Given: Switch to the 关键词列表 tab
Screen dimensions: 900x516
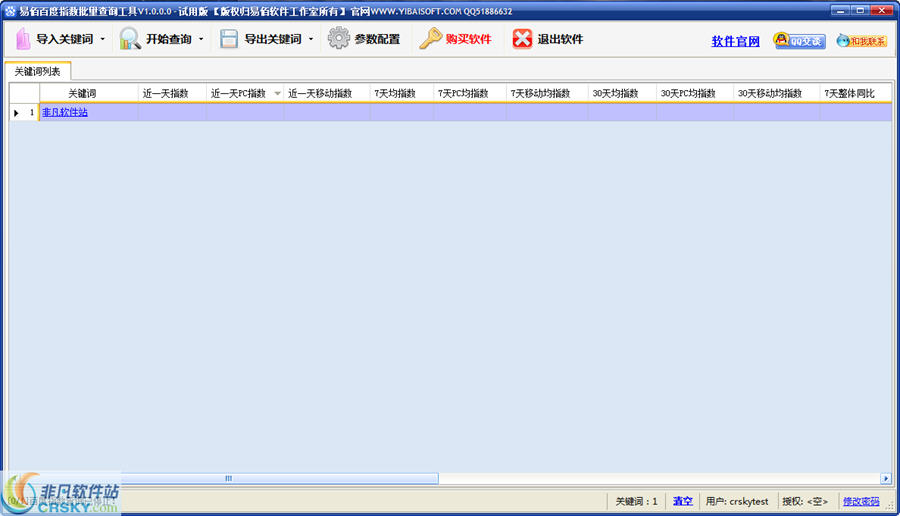Looking at the screenshot, I should 37,71.
